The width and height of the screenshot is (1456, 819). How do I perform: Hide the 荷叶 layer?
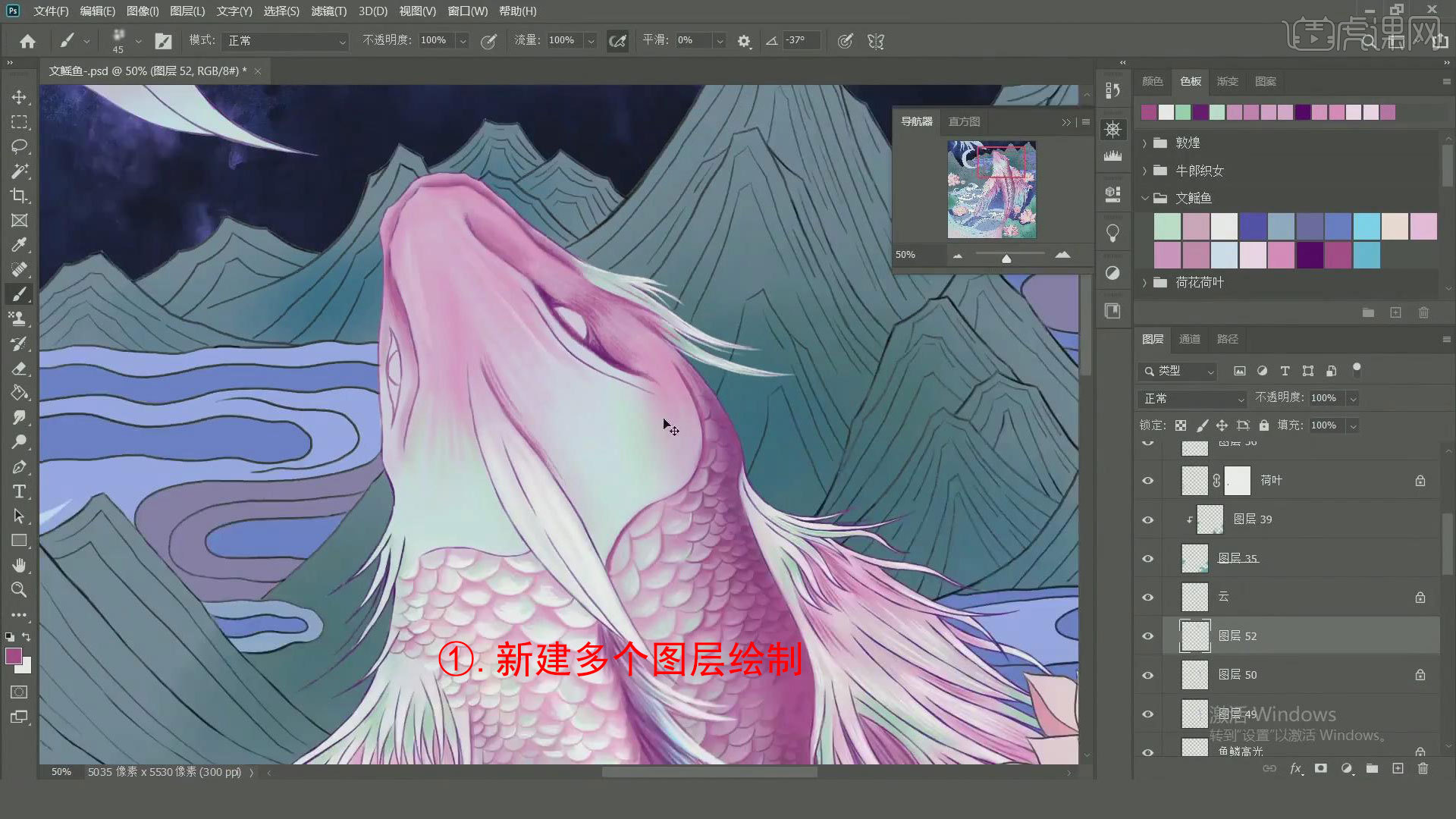[1148, 481]
